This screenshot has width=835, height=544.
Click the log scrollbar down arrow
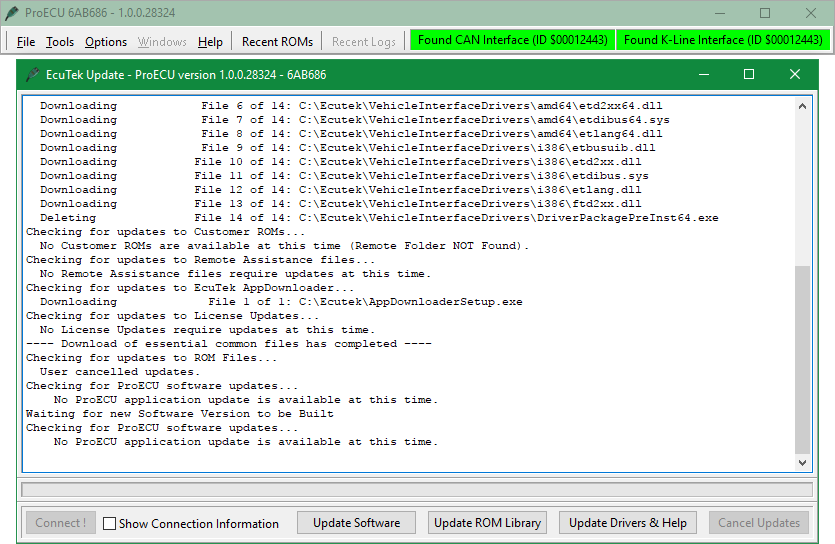pyautogui.click(x=803, y=463)
